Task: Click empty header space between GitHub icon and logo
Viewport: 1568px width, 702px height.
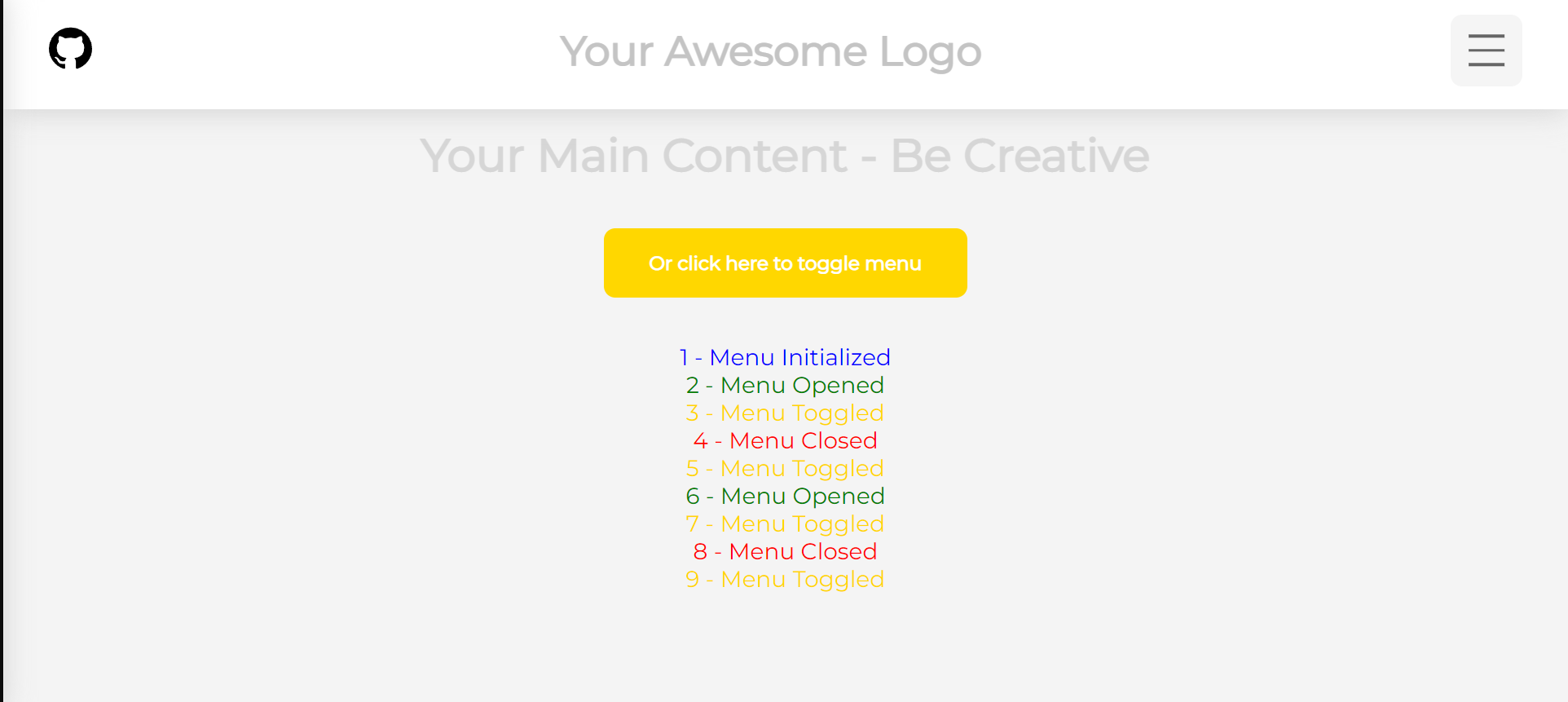Action: (326, 52)
